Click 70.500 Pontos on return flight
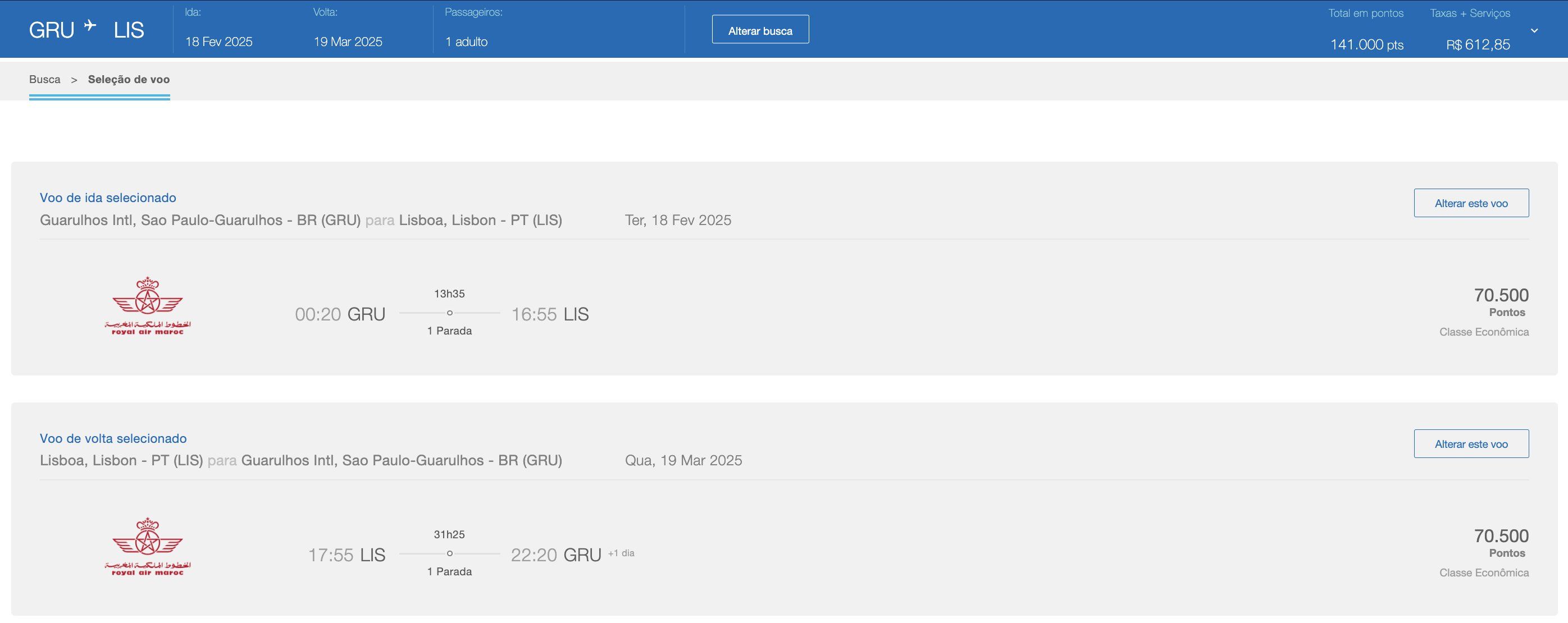The image size is (1568, 623). click(1501, 543)
